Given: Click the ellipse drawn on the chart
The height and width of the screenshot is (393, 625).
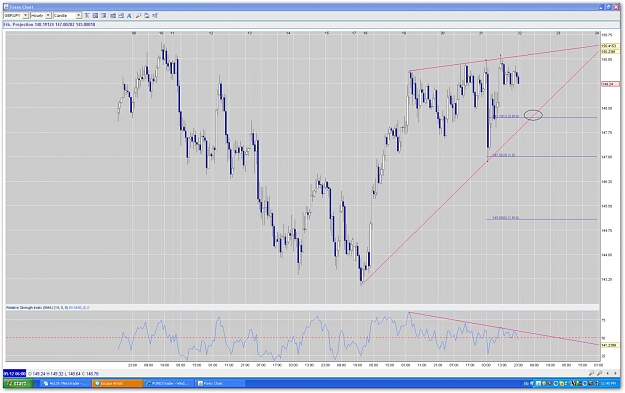Looking at the screenshot, I should pos(533,115).
